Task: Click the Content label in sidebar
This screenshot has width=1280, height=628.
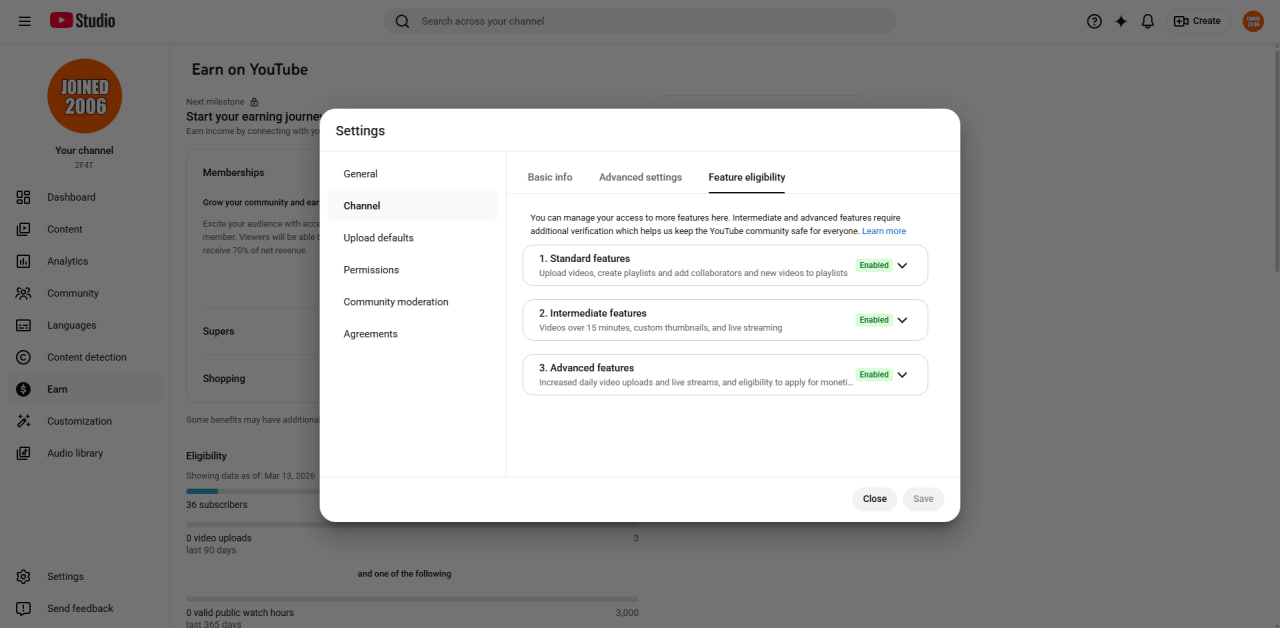Action: pos(65,229)
